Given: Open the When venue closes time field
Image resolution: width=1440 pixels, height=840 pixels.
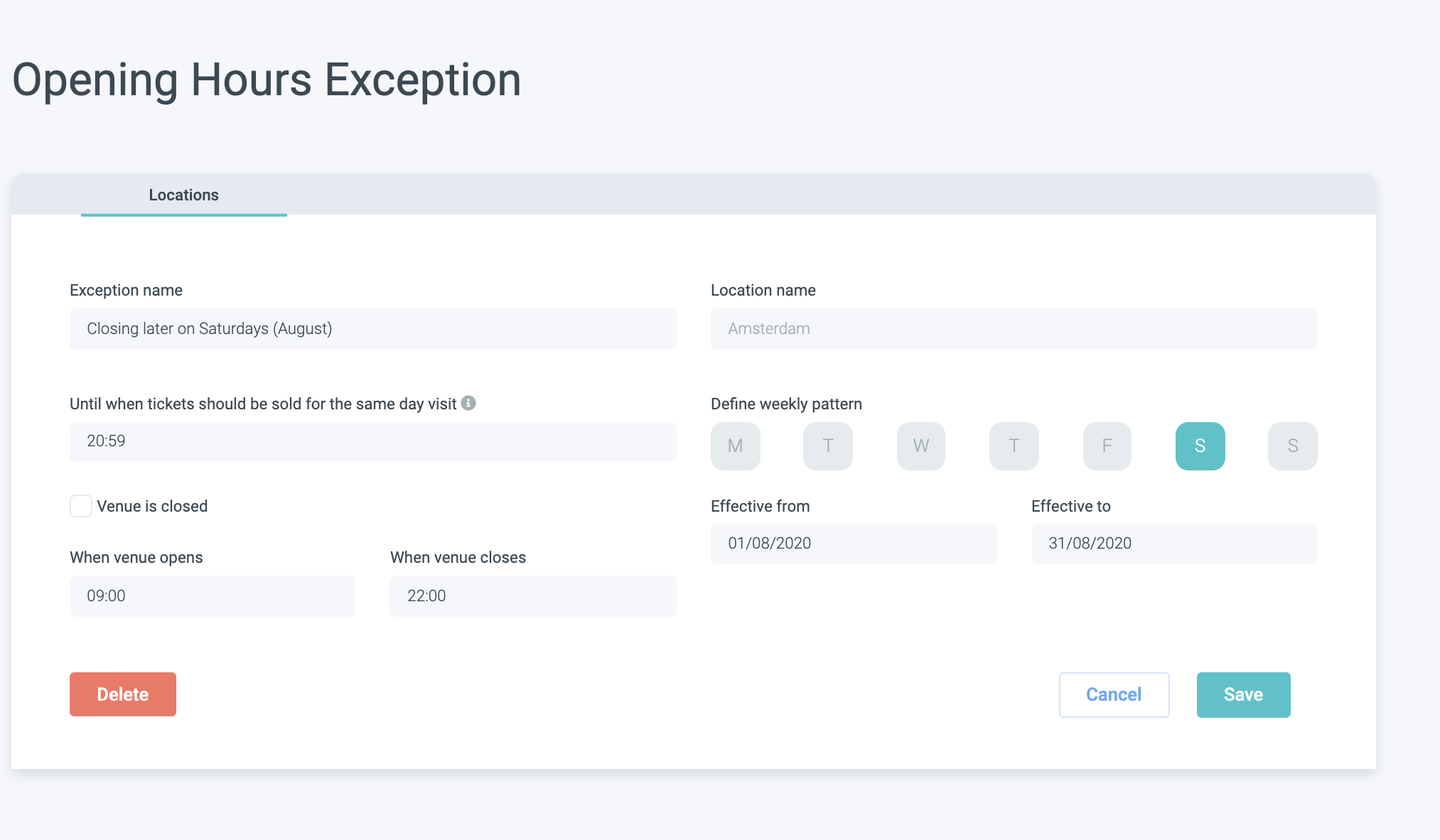Looking at the screenshot, I should click(x=532, y=596).
